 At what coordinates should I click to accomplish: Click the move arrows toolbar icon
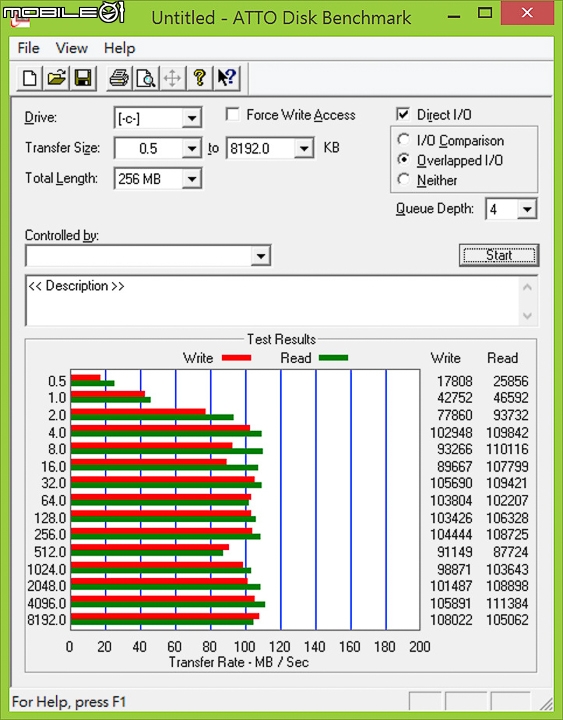click(x=173, y=78)
